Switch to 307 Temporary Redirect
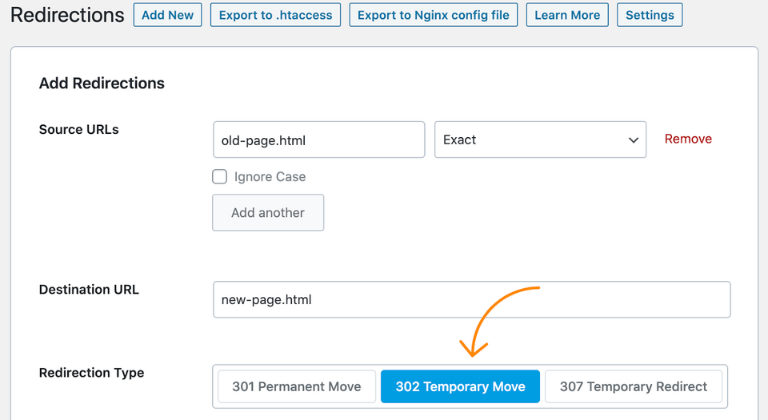 click(x=633, y=387)
